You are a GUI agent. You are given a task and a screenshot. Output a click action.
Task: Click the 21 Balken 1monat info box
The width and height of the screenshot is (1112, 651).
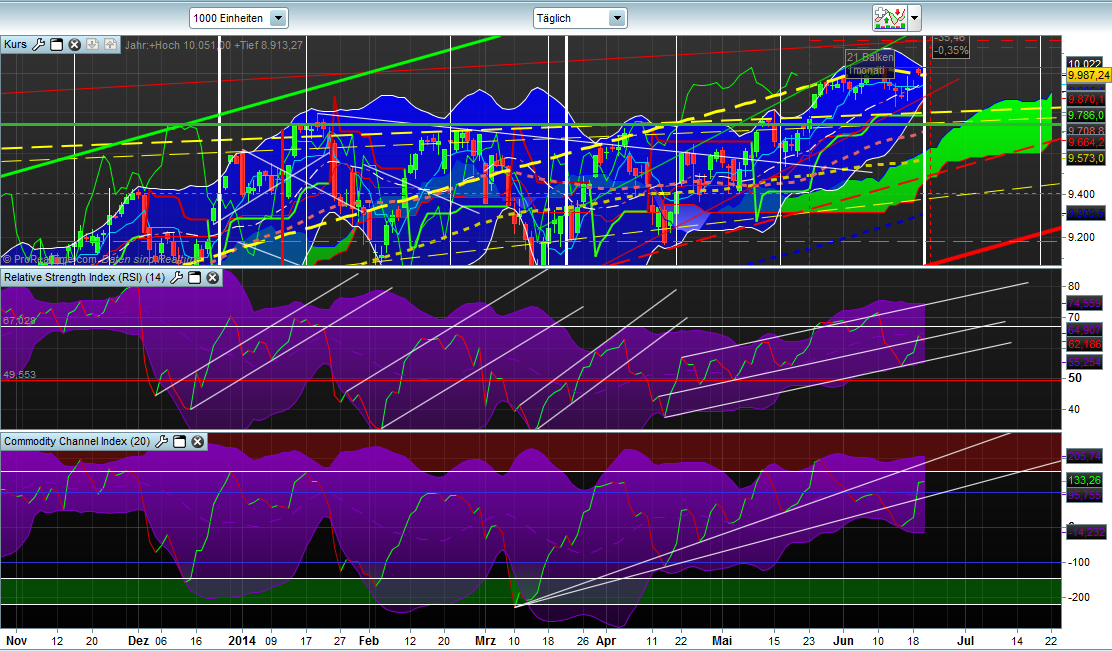point(868,63)
